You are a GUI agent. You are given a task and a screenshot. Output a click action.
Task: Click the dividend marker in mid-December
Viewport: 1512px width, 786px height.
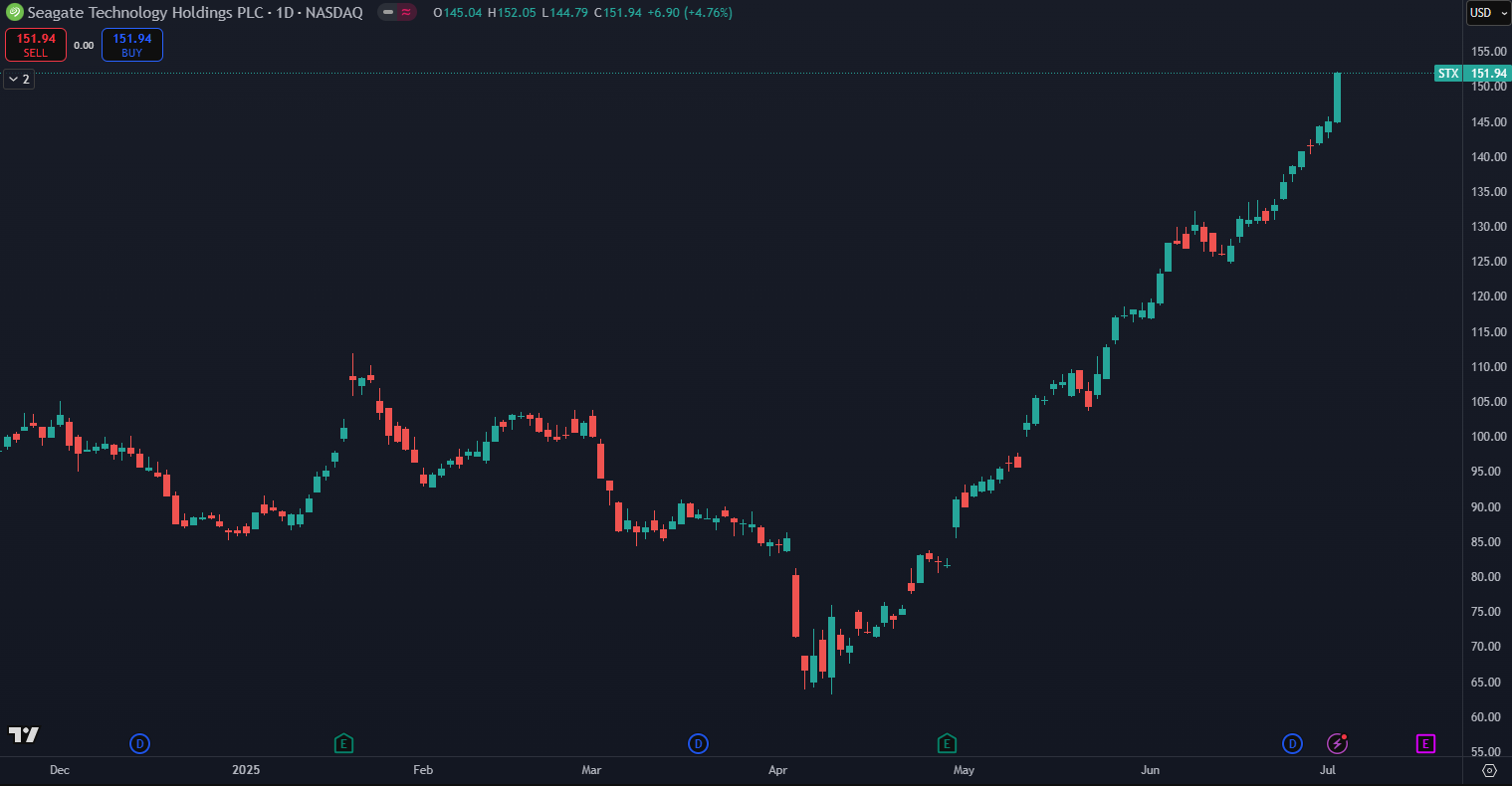coord(140,743)
